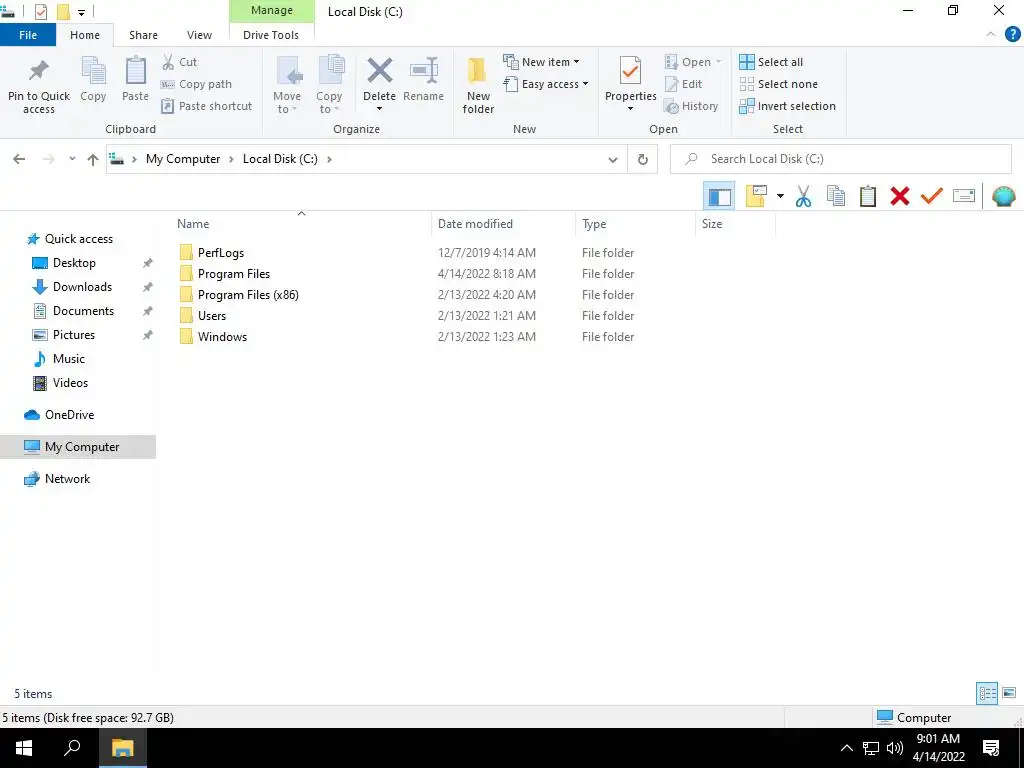1024x768 pixels.
Task: Click Rename in Organize group
Action: 423,79
